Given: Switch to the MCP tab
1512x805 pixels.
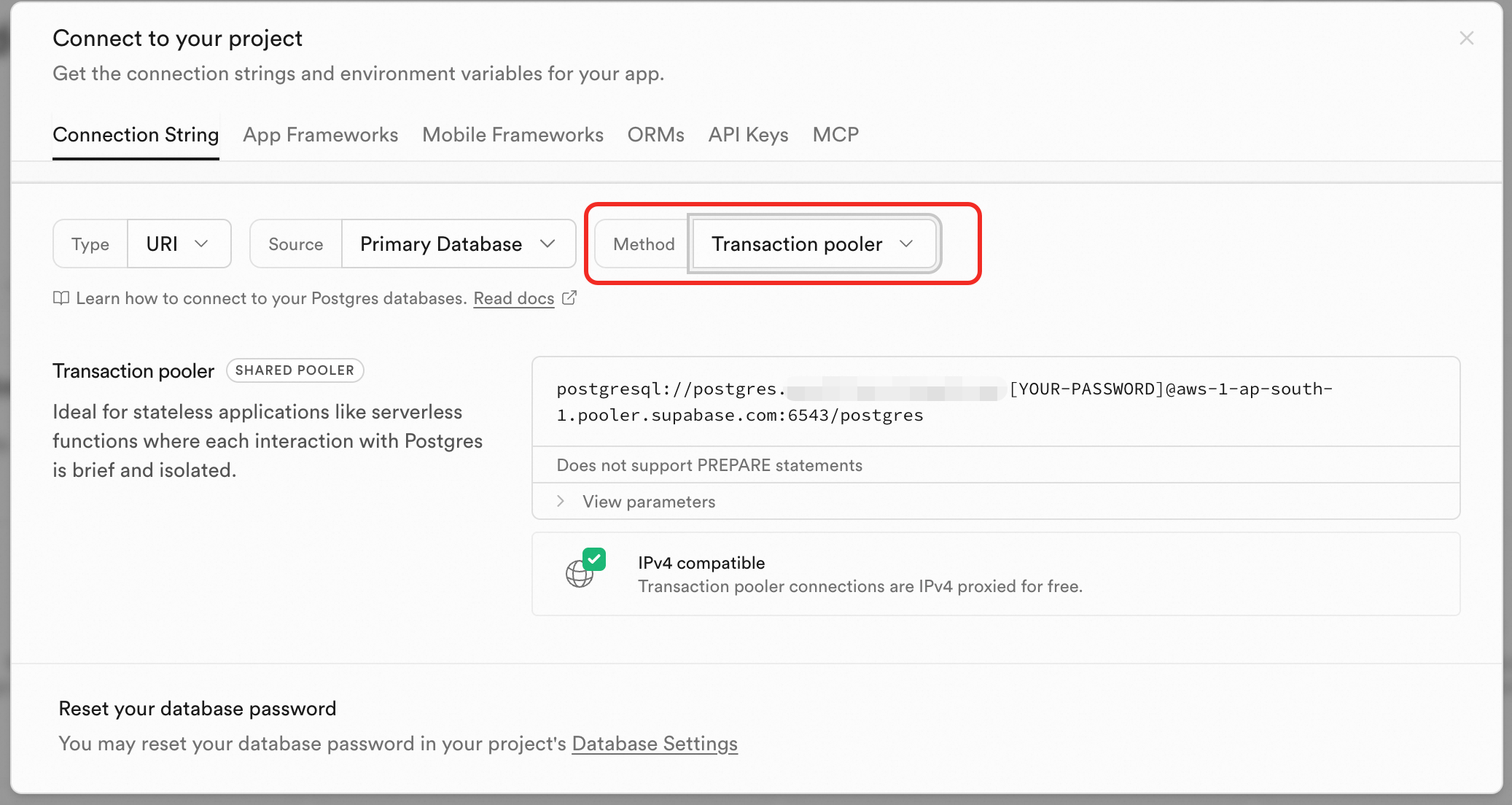Looking at the screenshot, I should click(835, 135).
